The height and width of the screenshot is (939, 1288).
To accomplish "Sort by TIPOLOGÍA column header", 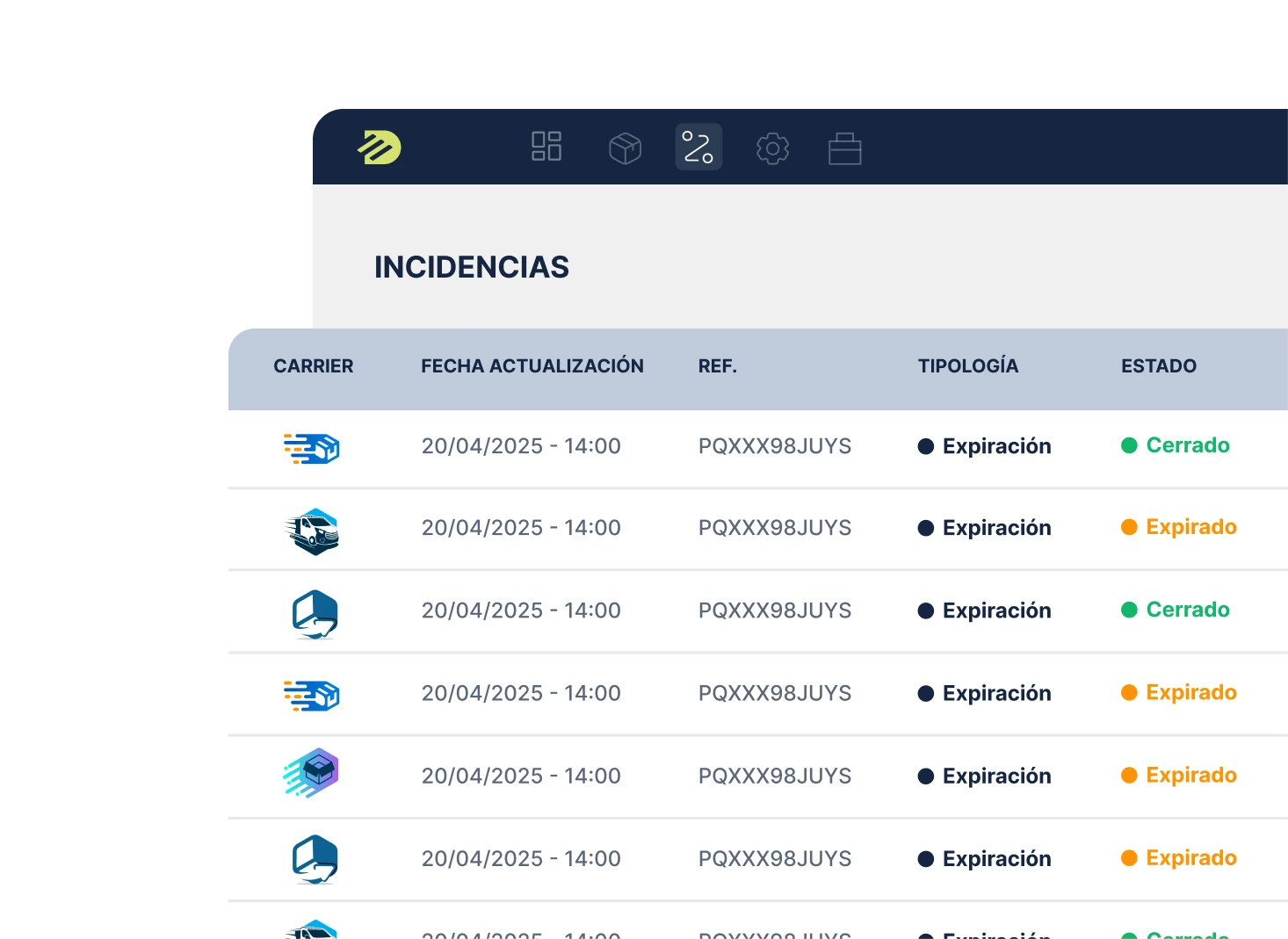I will point(967,366).
